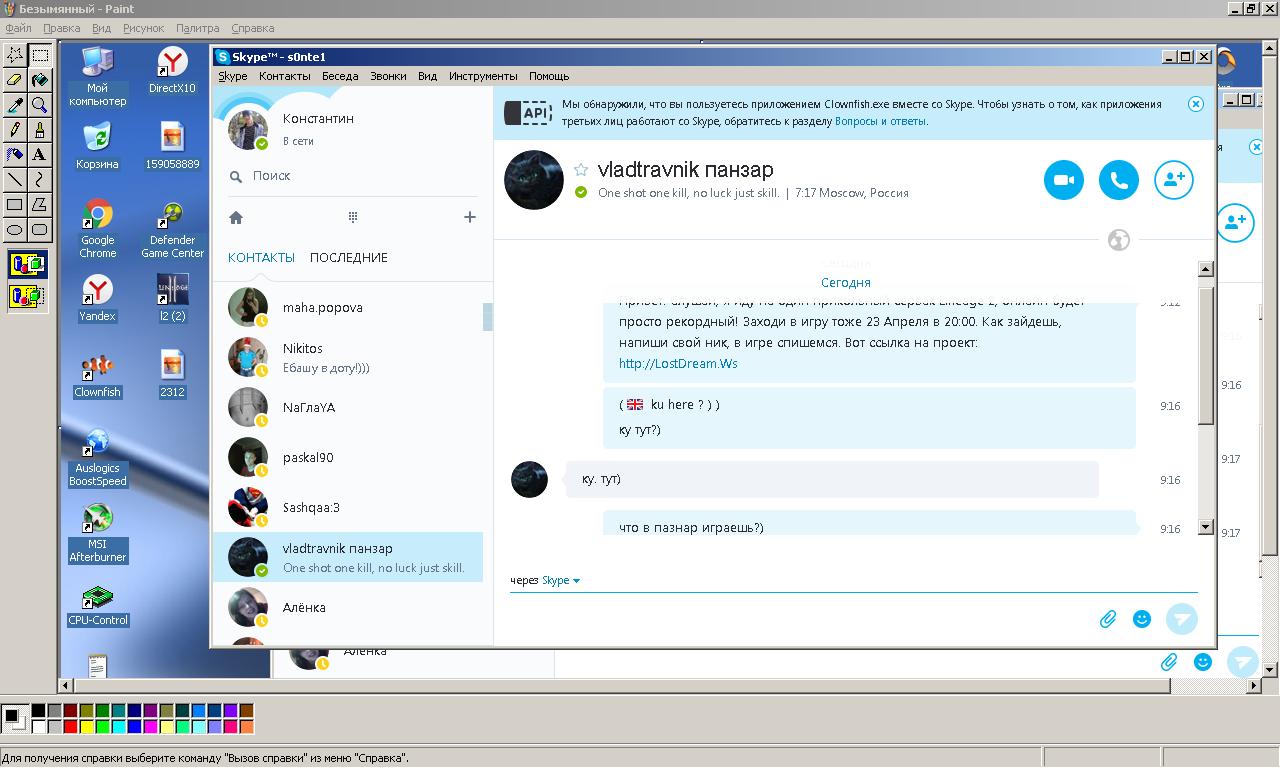Pick the yellow color in Paint palette
The height and width of the screenshot is (768, 1280).
tap(86, 726)
